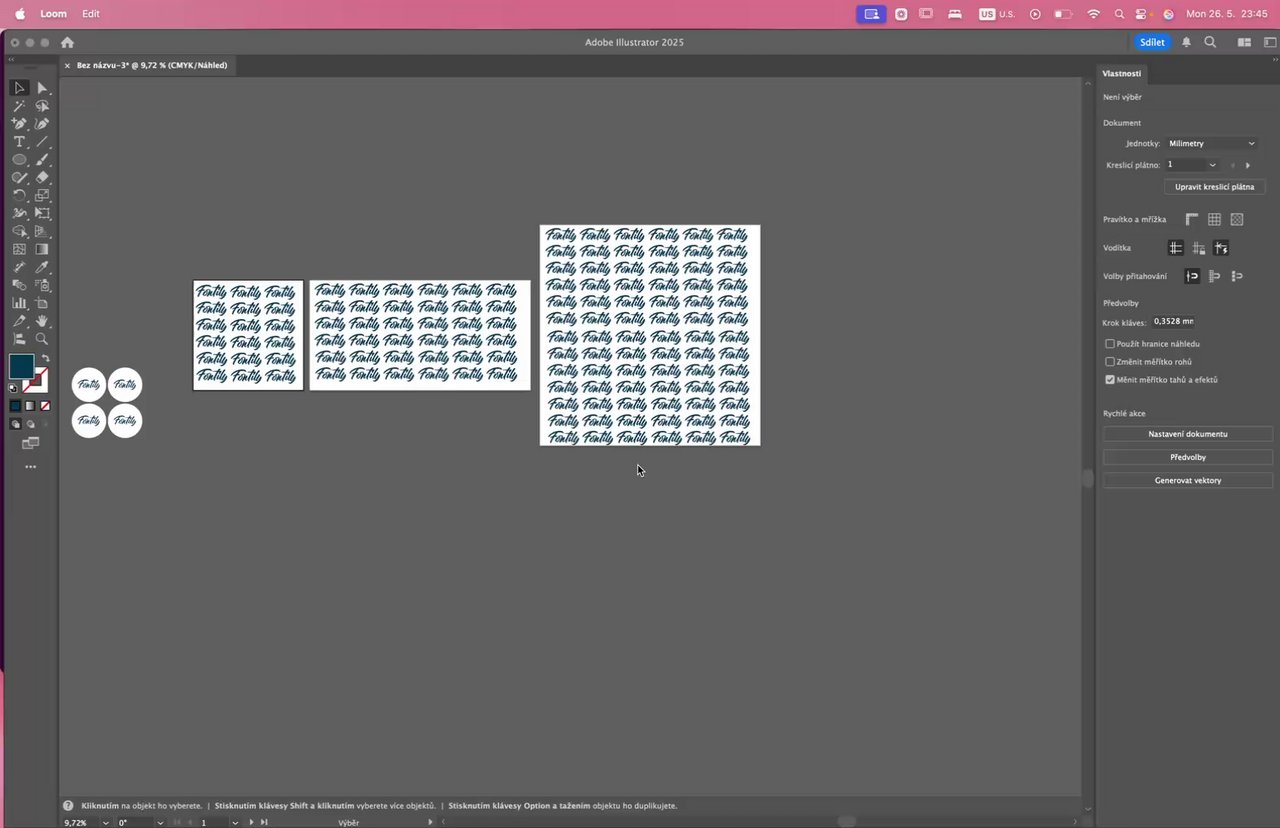The height and width of the screenshot is (828, 1280).
Task: Select the Selection (black arrow) tool
Action: (x=19, y=88)
